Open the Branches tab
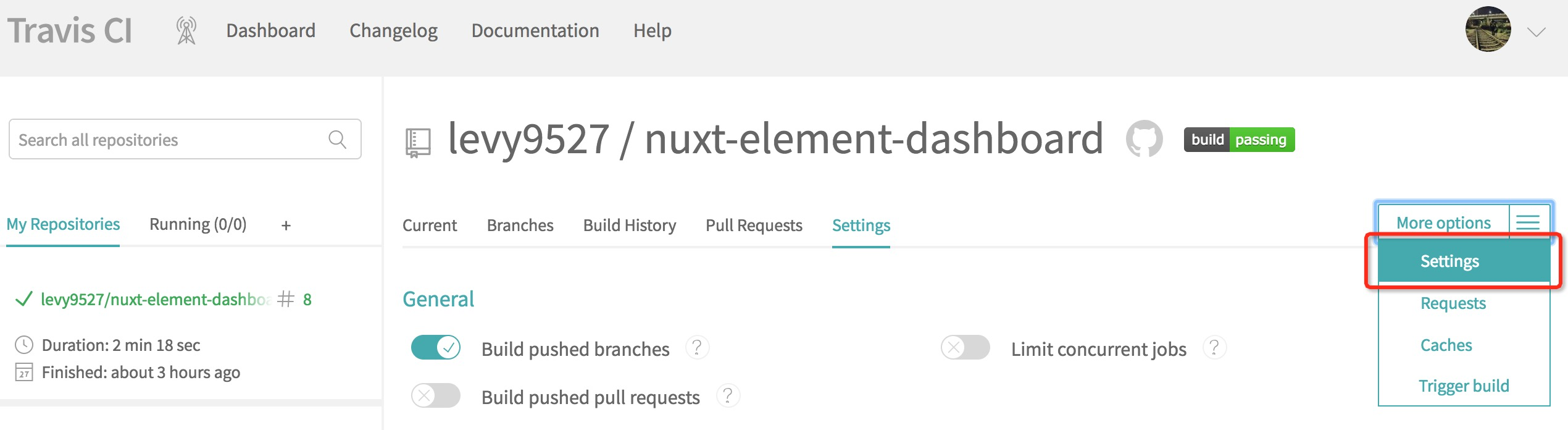This screenshot has height=430, width=1568. [520, 226]
